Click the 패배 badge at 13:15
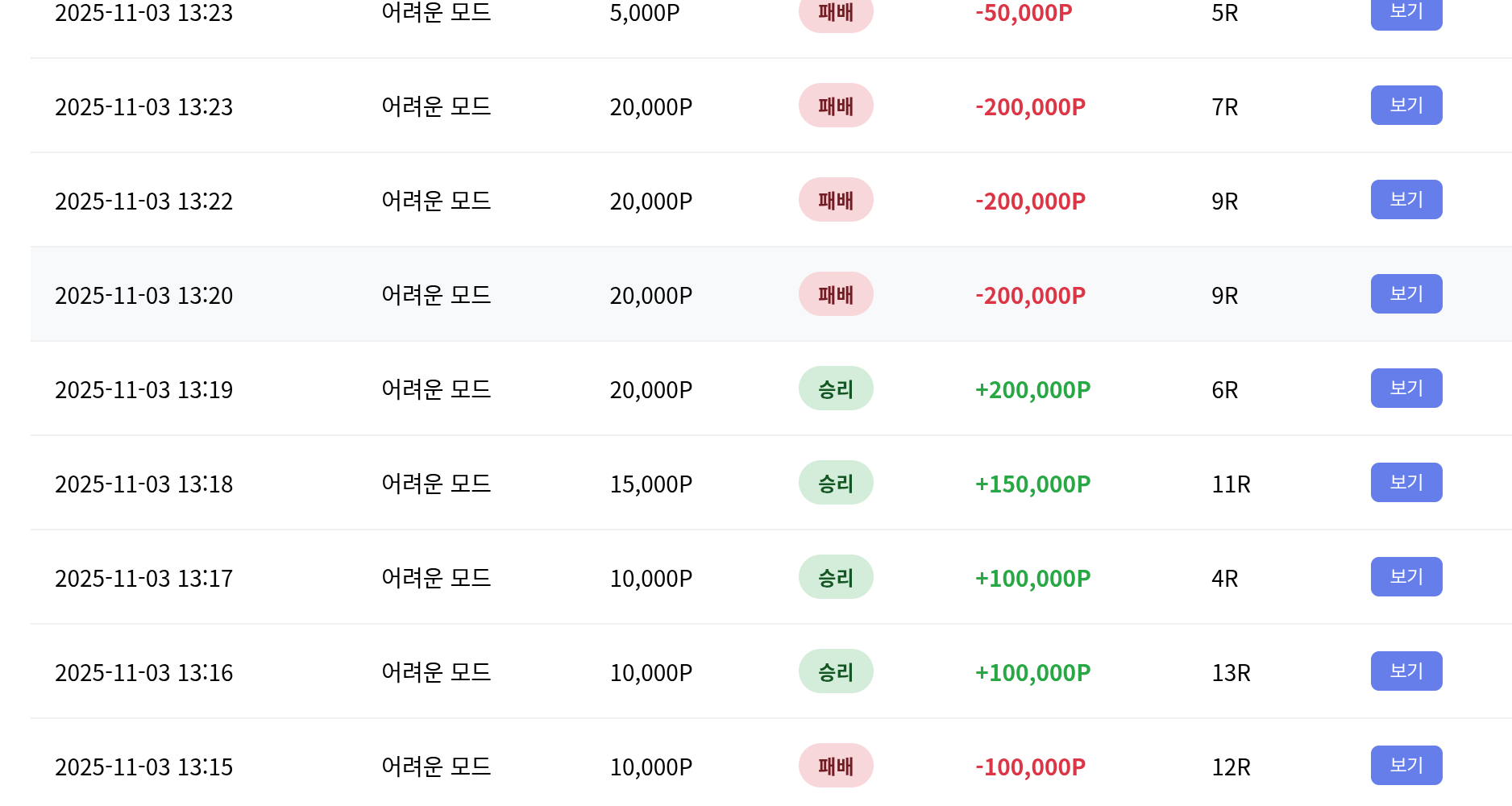 point(836,766)
